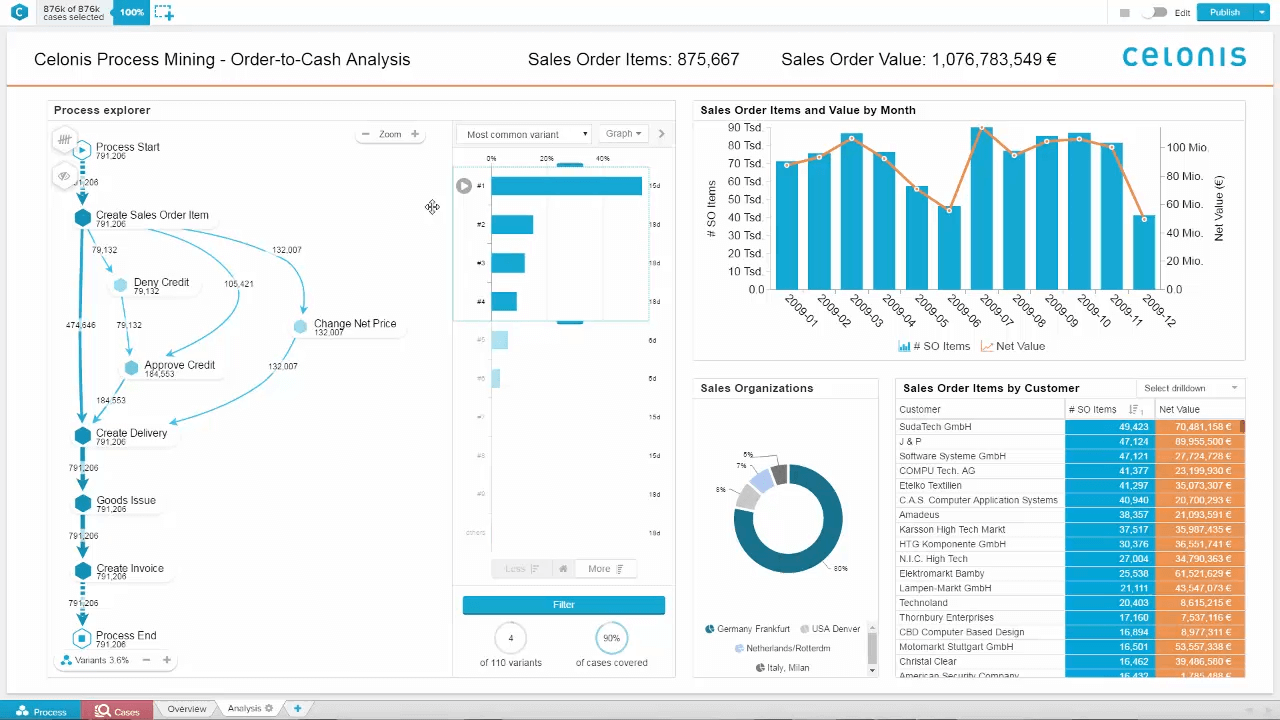
Task: Click the Variants 3.6% icon
Action: click(66, 660)
